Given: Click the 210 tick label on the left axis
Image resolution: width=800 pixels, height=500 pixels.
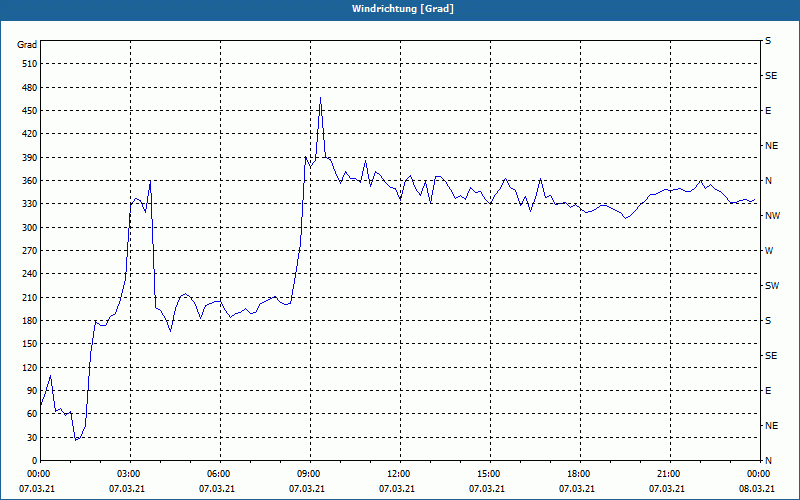Looking at the screenshot, I should click(30, 297).
